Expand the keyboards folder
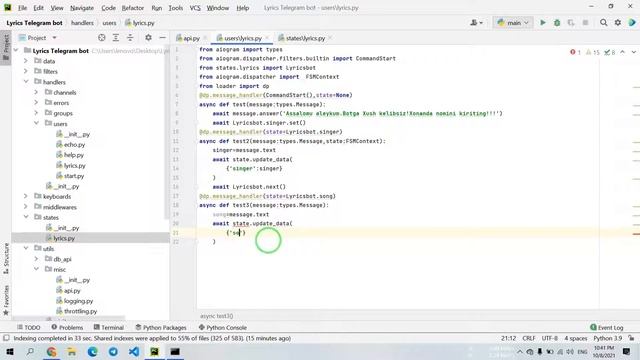This screenshot has width=640, height=360. click(x=26, y=196)
